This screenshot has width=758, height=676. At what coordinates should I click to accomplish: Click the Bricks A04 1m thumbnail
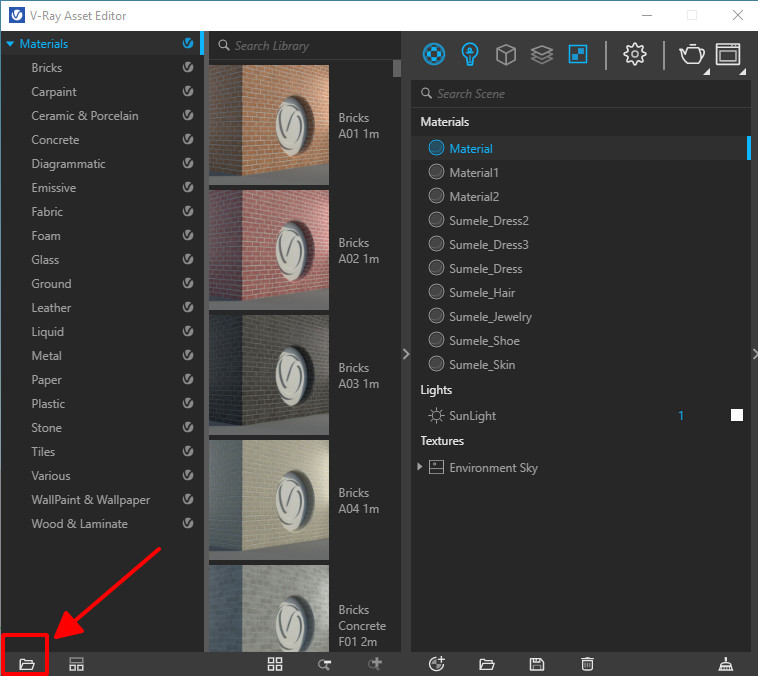coord(269,500)
